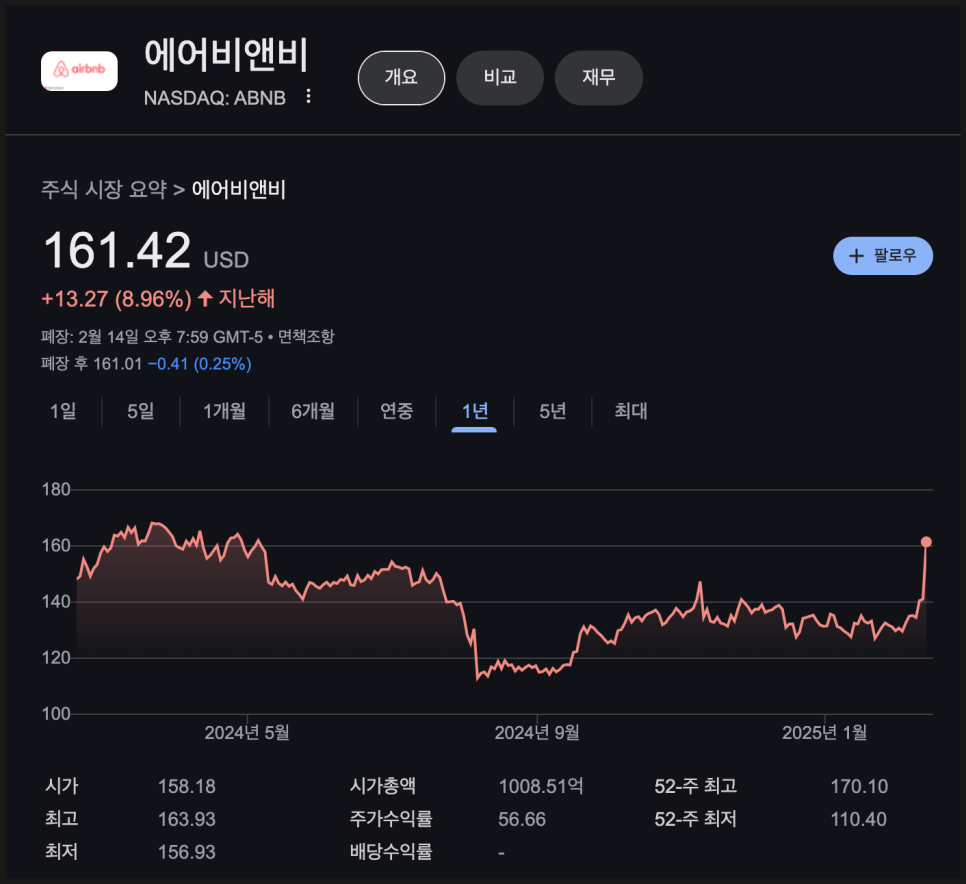Click the 161.42 price value
This screenshot has width=966, height=884.
pos(117,250)
